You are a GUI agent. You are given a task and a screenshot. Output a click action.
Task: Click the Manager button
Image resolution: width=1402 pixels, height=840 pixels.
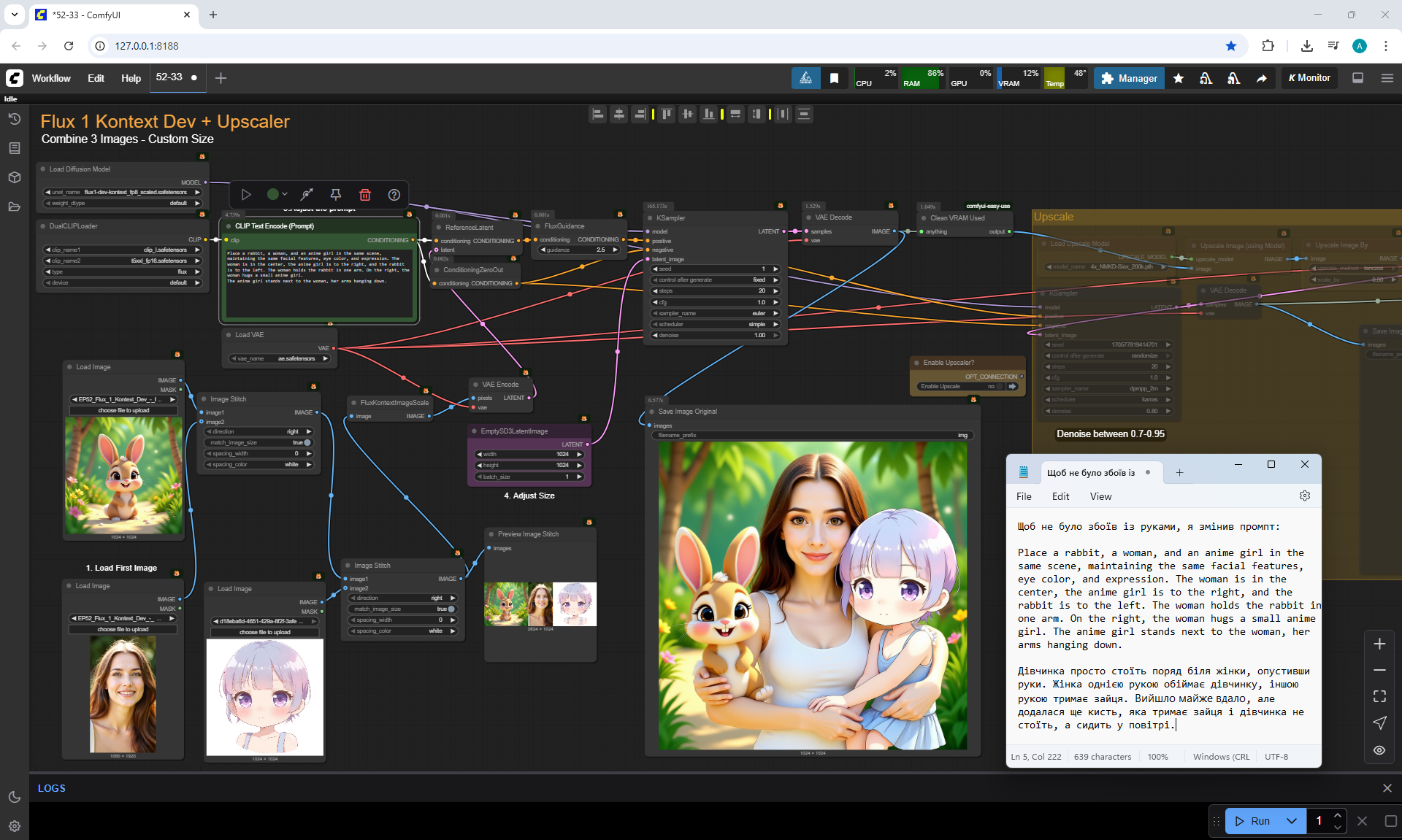tap(1129, 78)
